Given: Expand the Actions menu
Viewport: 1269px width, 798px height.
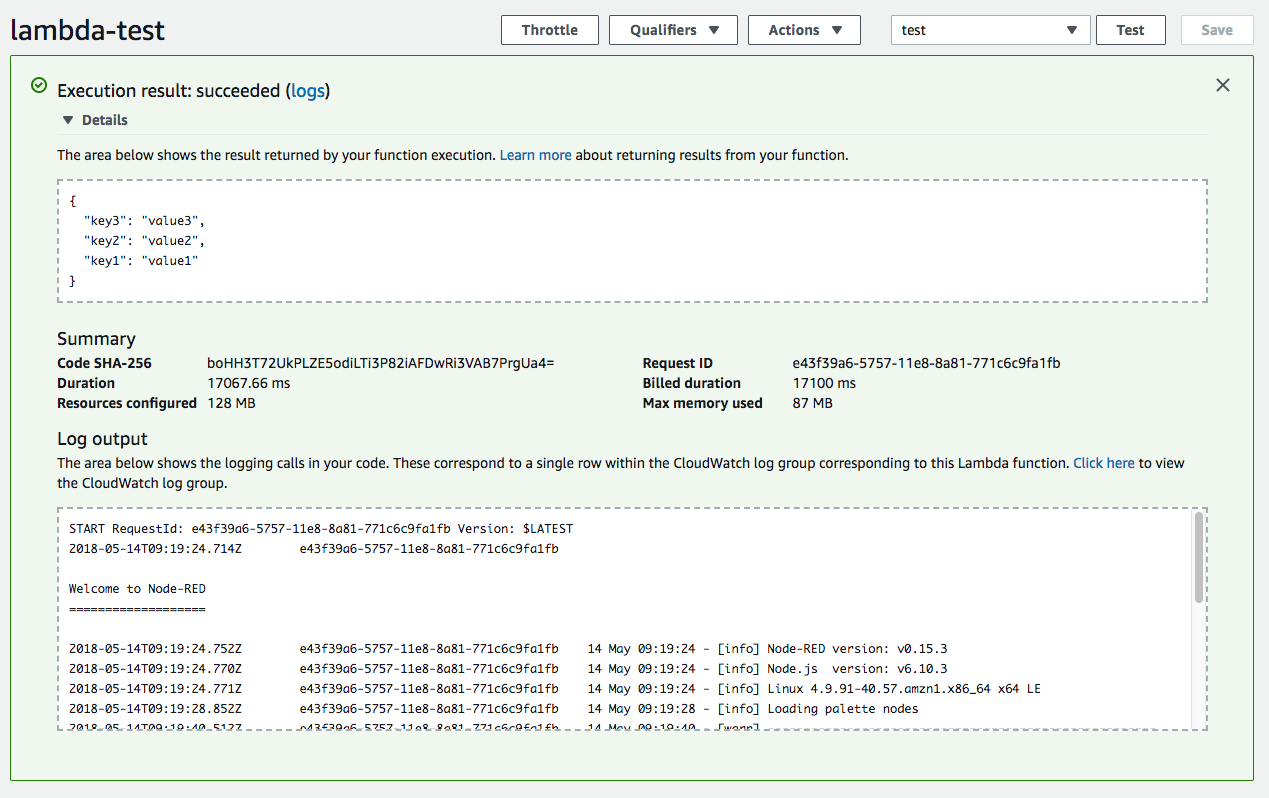Looking at the screenshot, I should pos(804,30).
